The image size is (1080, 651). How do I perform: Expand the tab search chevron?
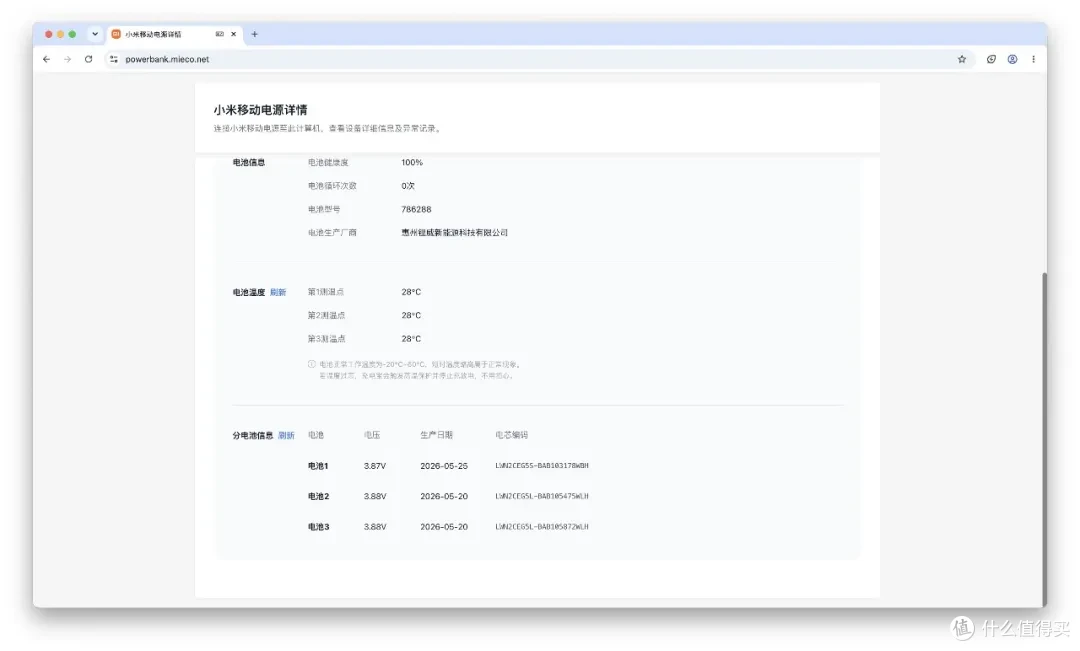tap(95, 34)
